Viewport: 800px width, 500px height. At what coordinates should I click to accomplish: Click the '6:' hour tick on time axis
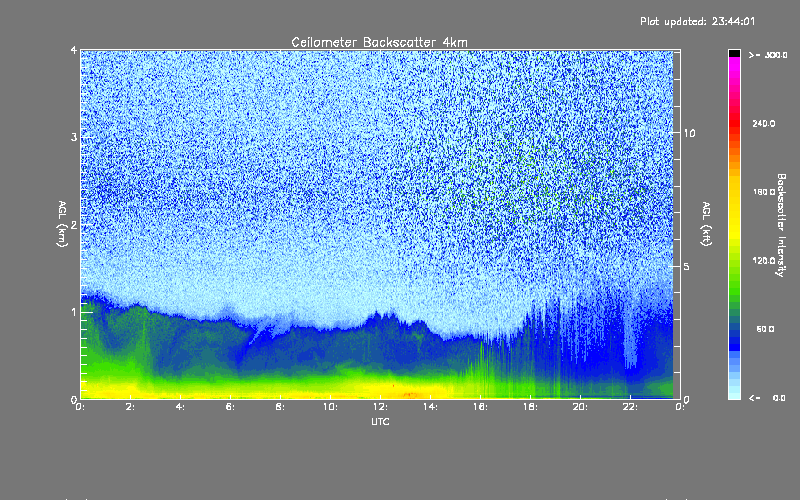(x=230, y=407)
